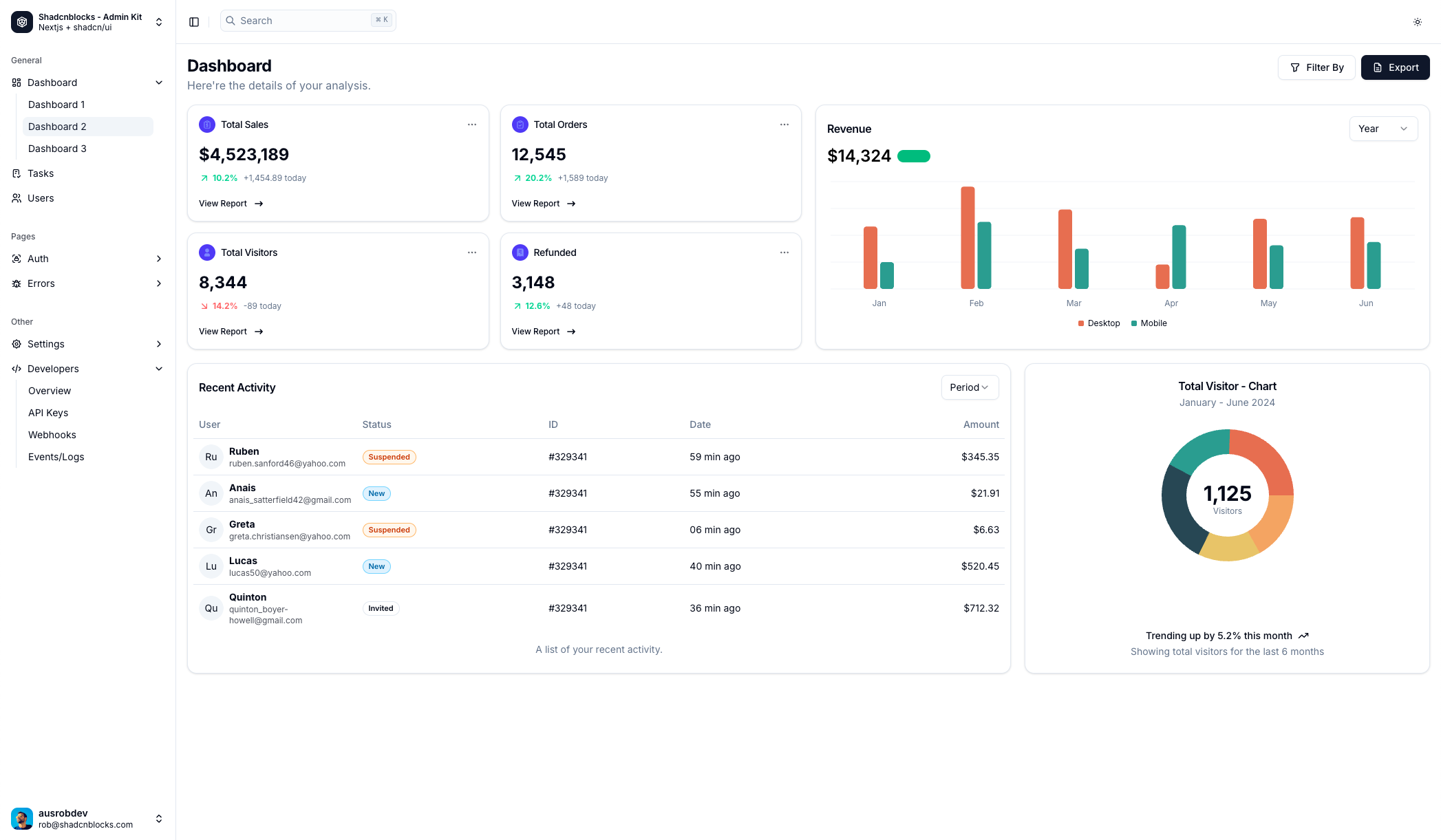Screen dimensions: 1441x840
Task: Open the Period dropdown in Recent Activity
Action: [969, 387]
